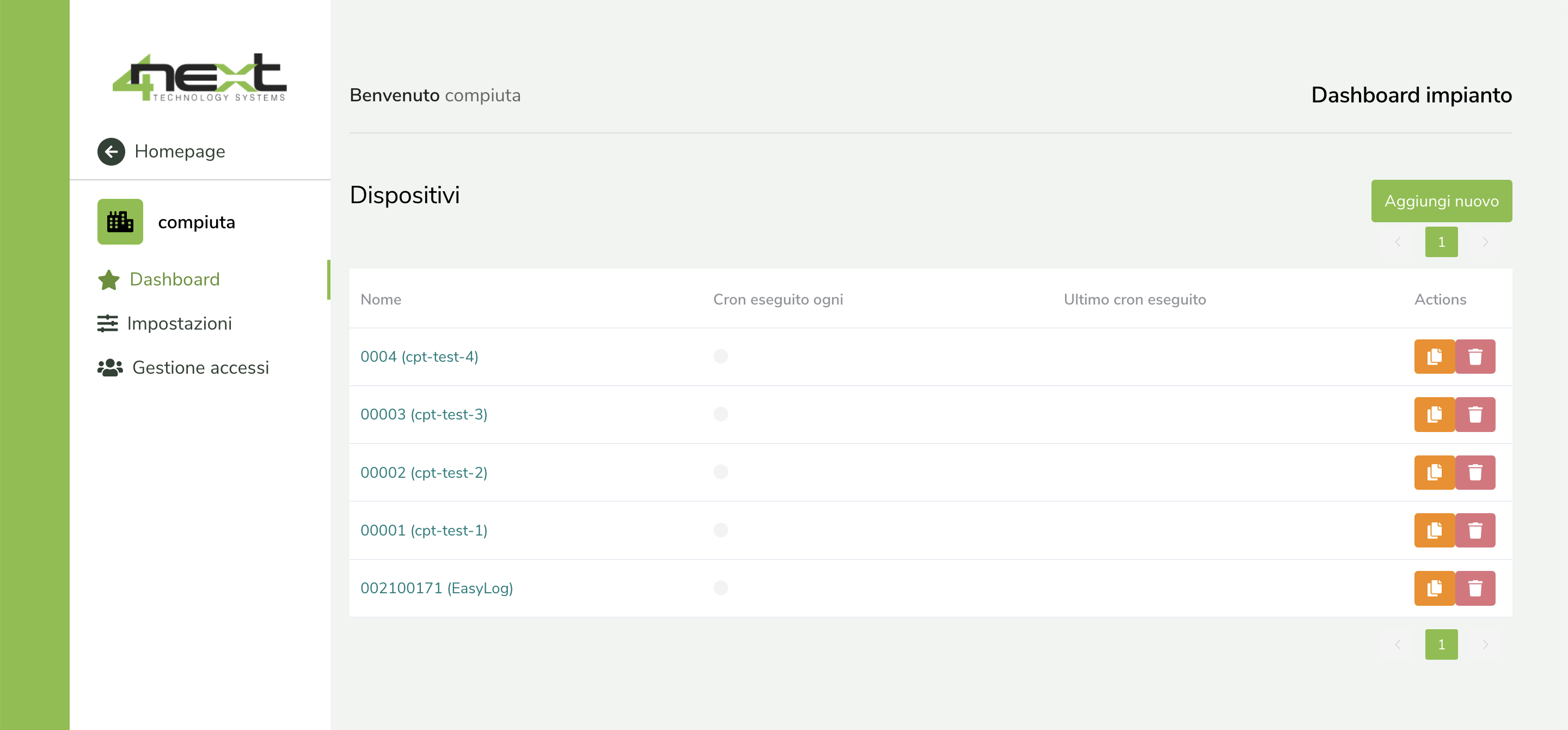Click the Homepage back arrow icon

pyautogui.click(x=111, y=151)
